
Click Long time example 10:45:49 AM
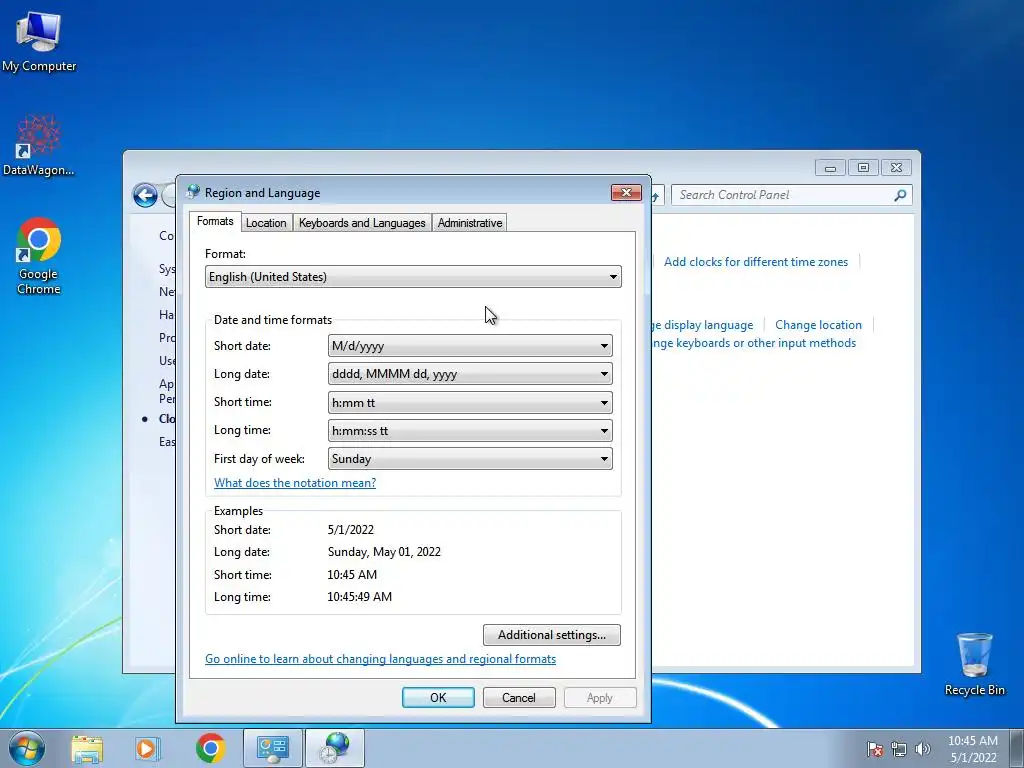coord(360,596)
